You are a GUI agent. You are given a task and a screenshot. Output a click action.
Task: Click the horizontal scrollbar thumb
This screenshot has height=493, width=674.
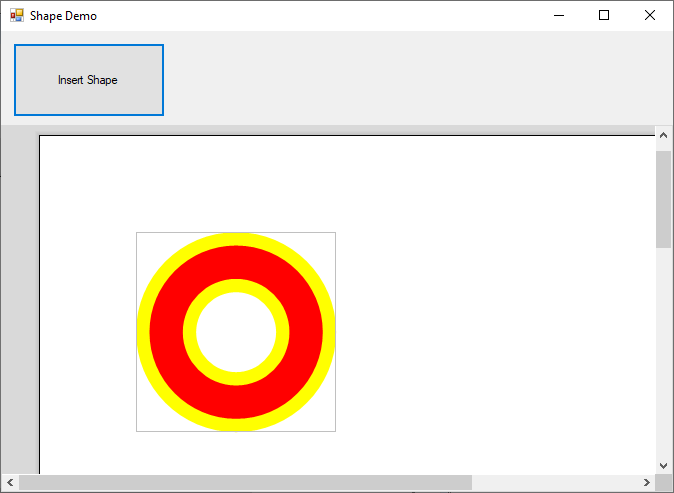[245, 482]
